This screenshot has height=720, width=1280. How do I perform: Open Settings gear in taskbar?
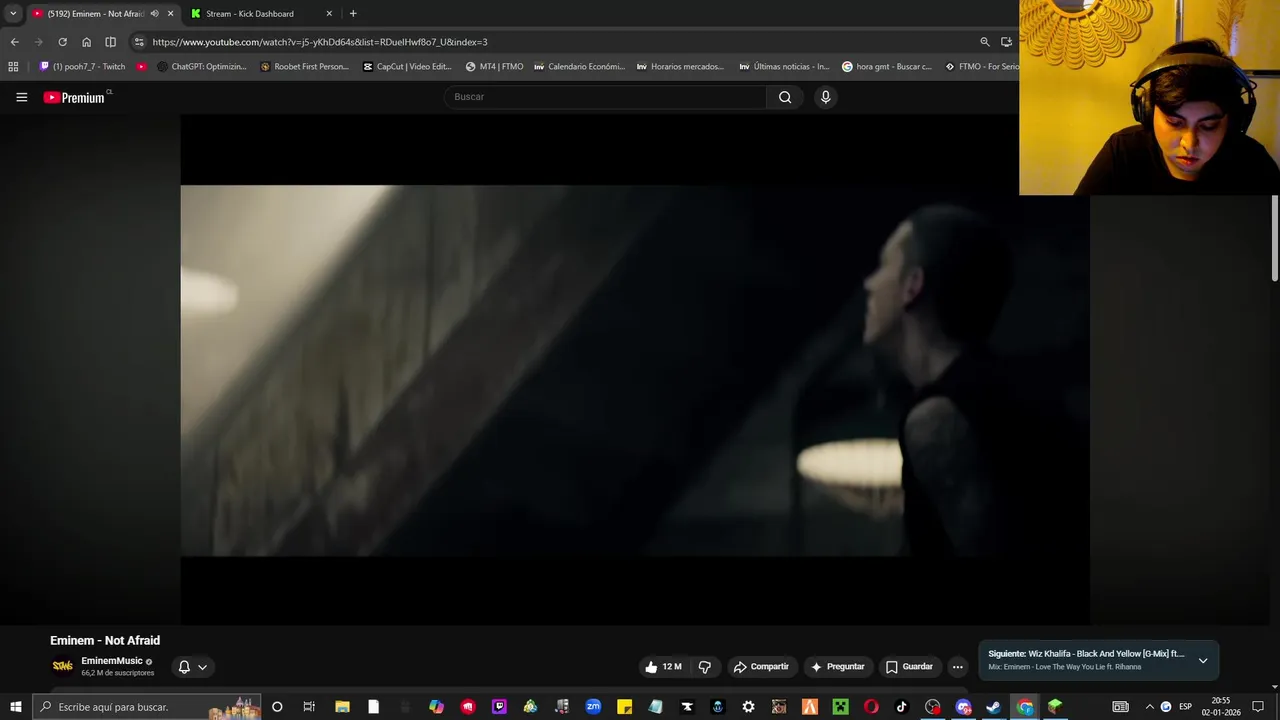click(x=748, y=707)
